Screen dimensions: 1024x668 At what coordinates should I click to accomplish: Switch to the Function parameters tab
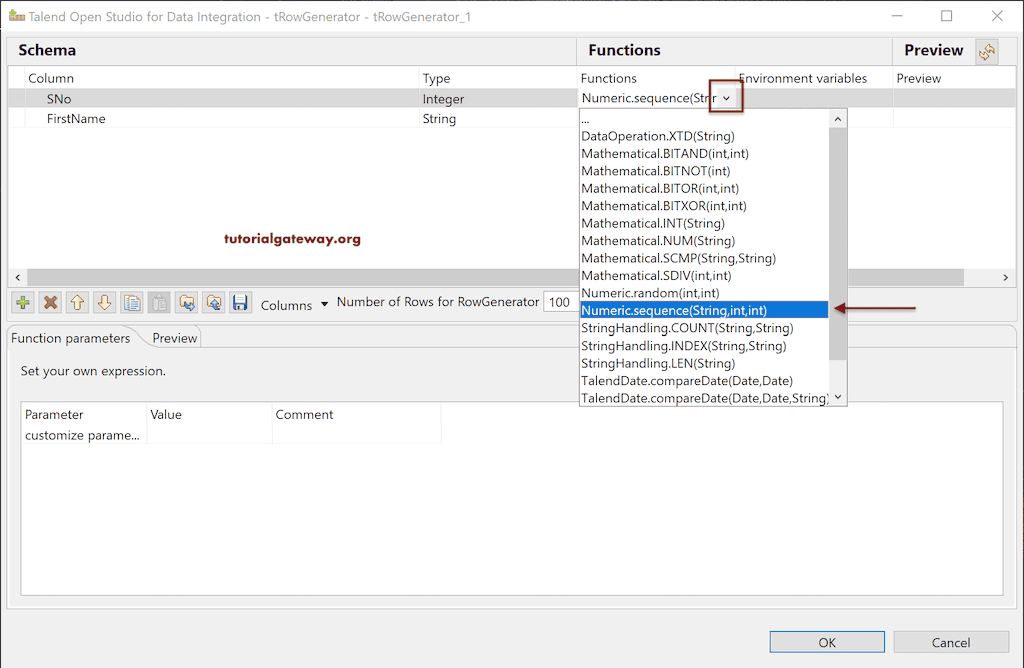coord(71,338)
